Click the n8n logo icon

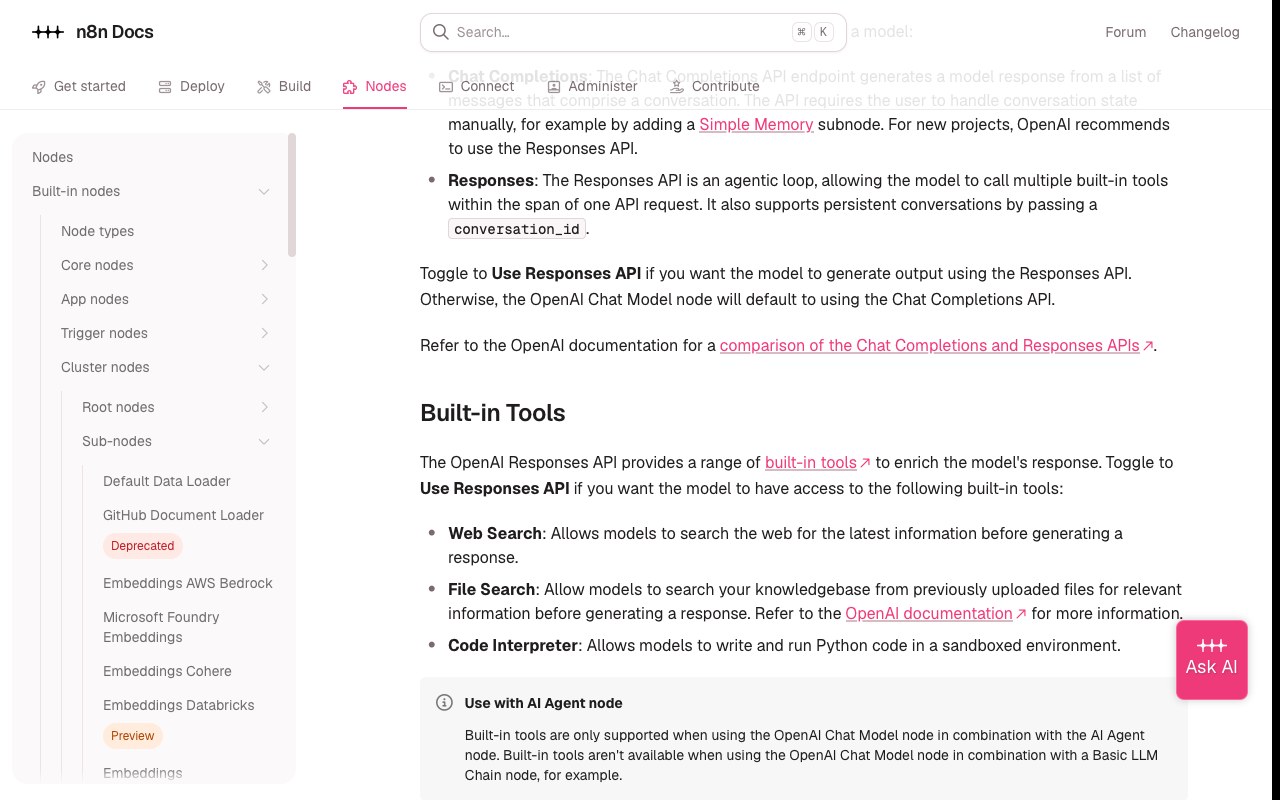point(48,32)
